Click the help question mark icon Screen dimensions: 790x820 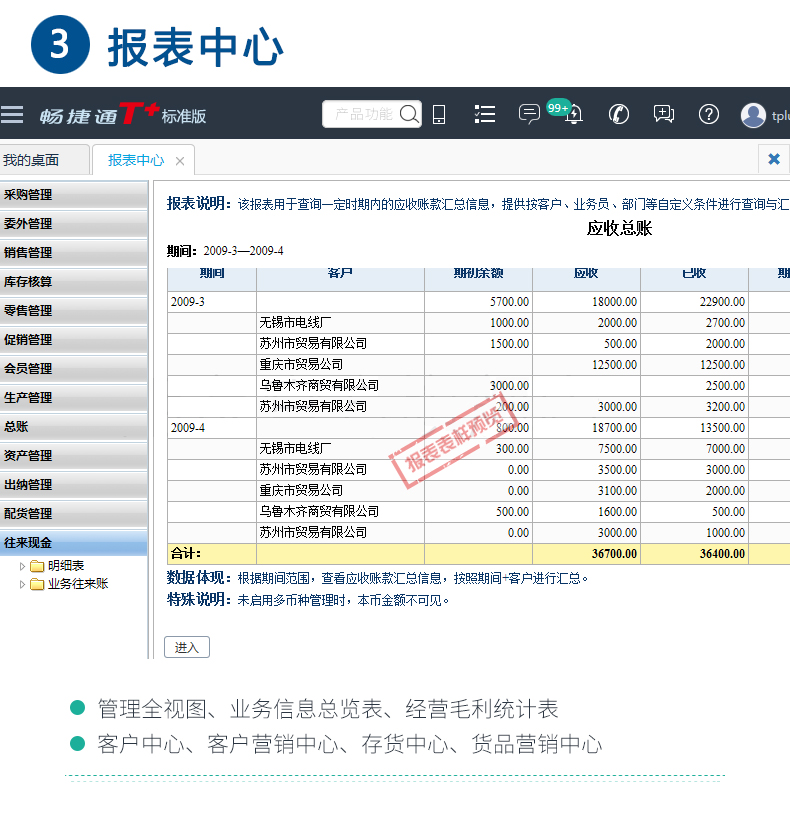click(709, 115)
